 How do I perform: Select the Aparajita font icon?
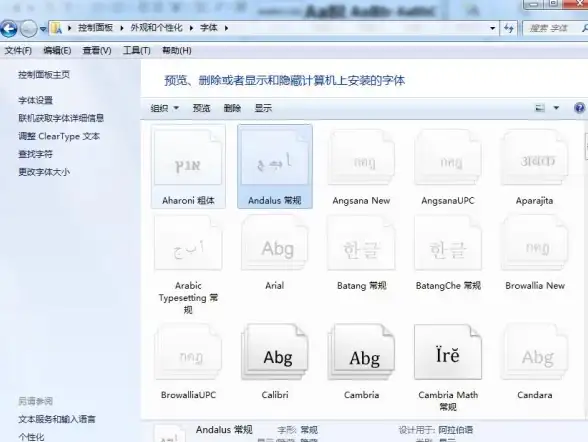click(534, 157)
